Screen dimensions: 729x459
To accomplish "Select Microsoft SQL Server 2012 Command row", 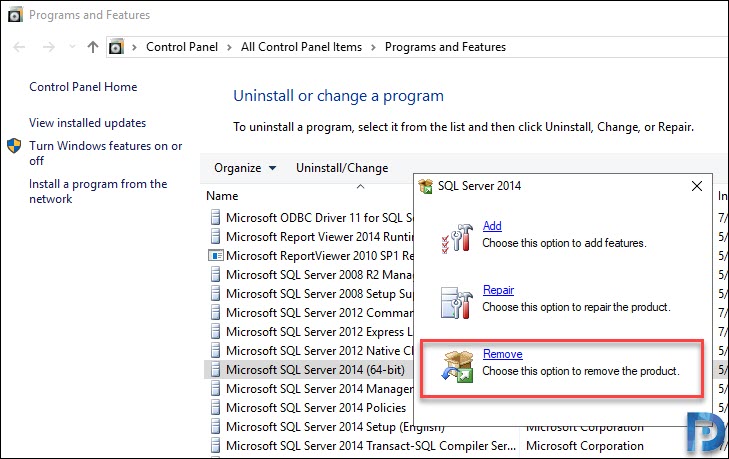I will click(309, 313).
